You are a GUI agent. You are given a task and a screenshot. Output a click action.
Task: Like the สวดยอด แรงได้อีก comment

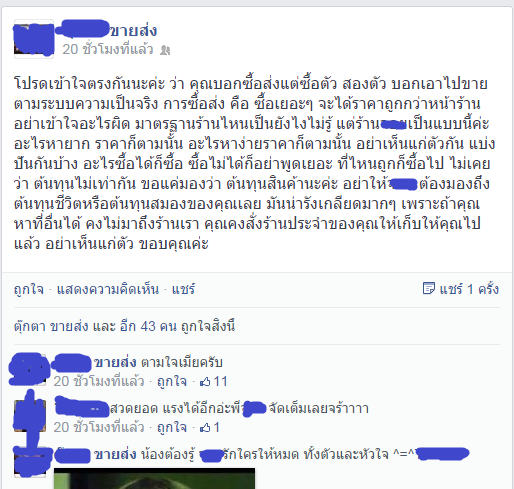coord(172,428)
